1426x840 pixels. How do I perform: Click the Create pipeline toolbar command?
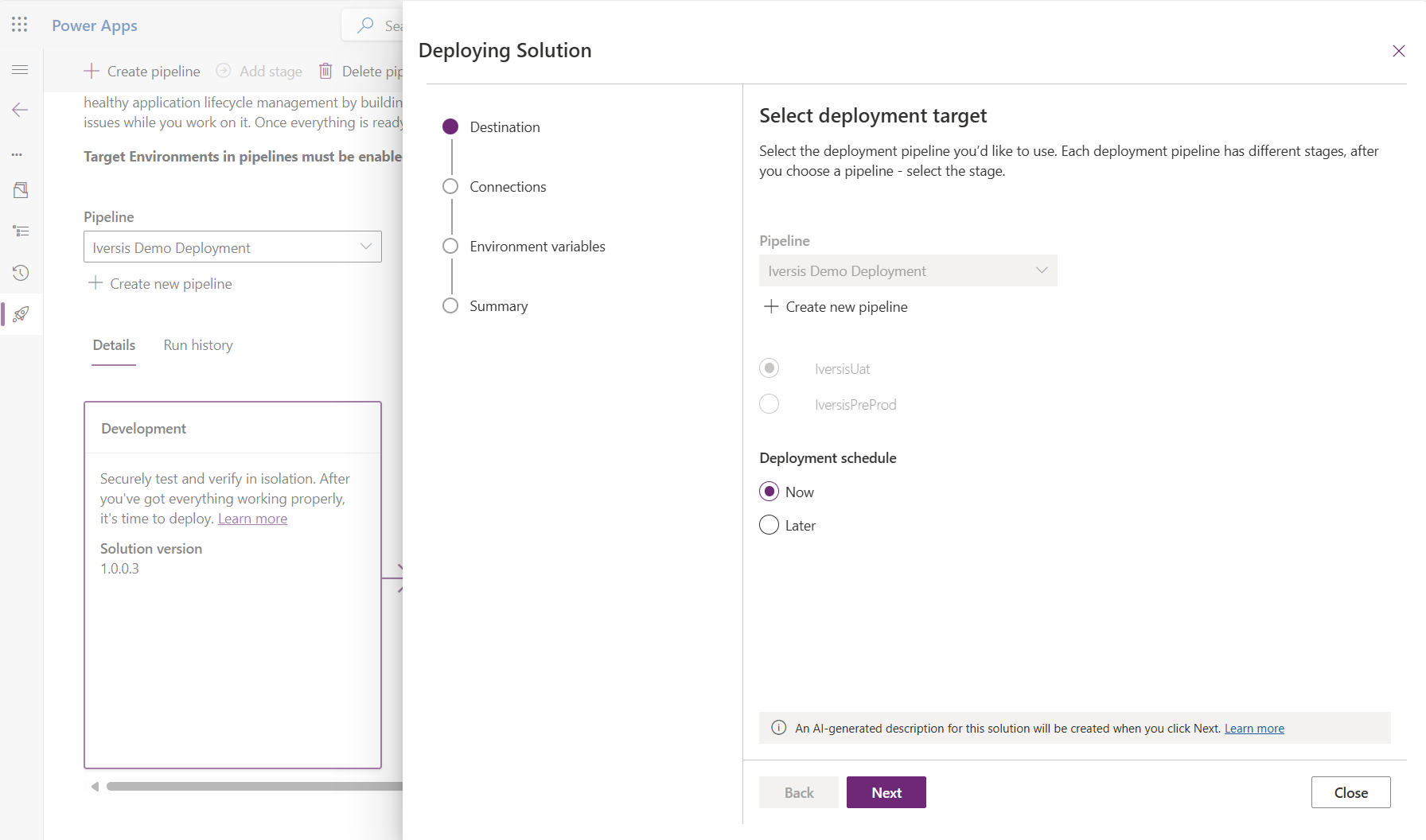(x=142, y=71)
